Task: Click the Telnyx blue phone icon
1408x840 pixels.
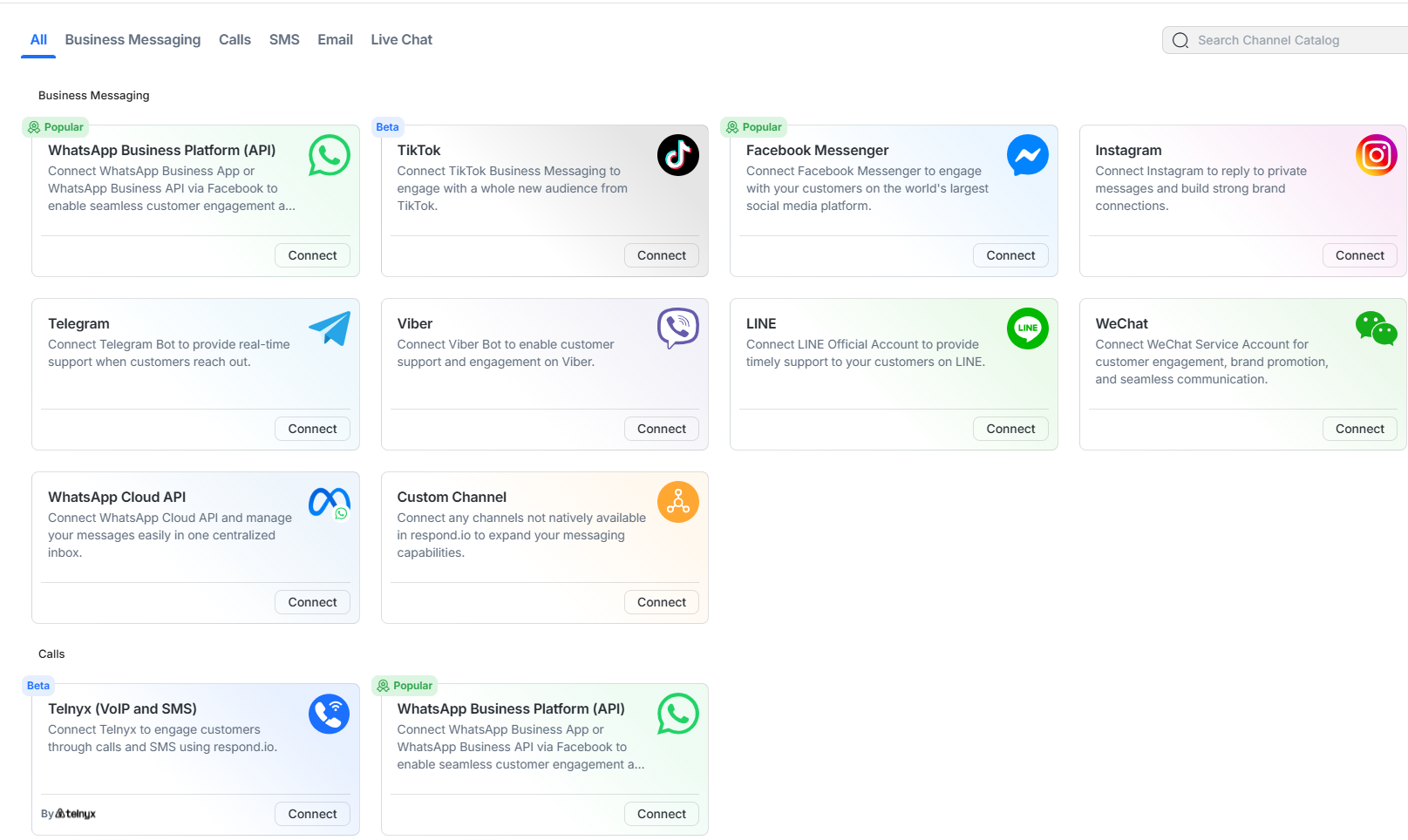Action: coord(330,714)
